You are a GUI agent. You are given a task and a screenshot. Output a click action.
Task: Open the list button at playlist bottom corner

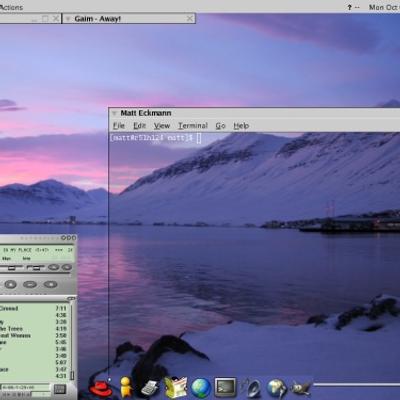coord(60,389)
